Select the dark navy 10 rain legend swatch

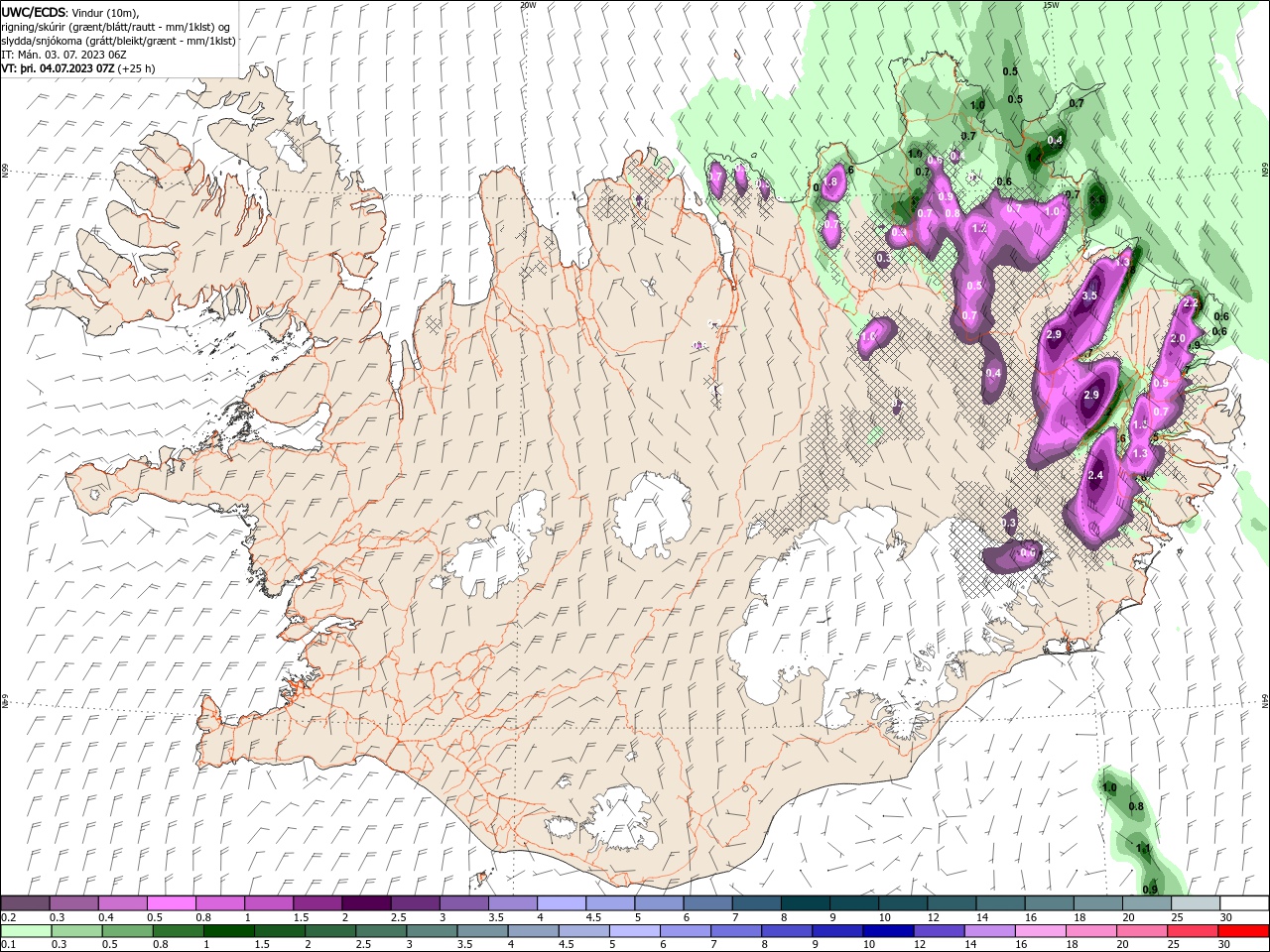click(888, 931)
